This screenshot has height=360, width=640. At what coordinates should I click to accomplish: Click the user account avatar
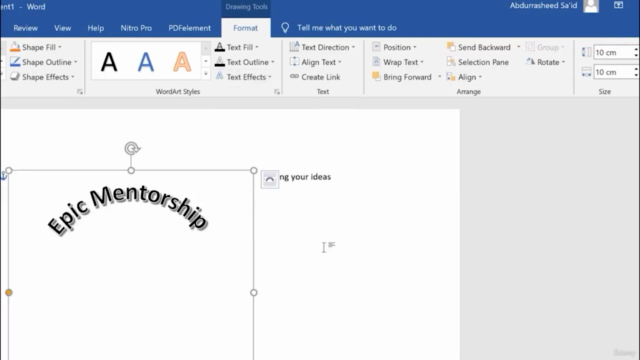coord(591,6)
